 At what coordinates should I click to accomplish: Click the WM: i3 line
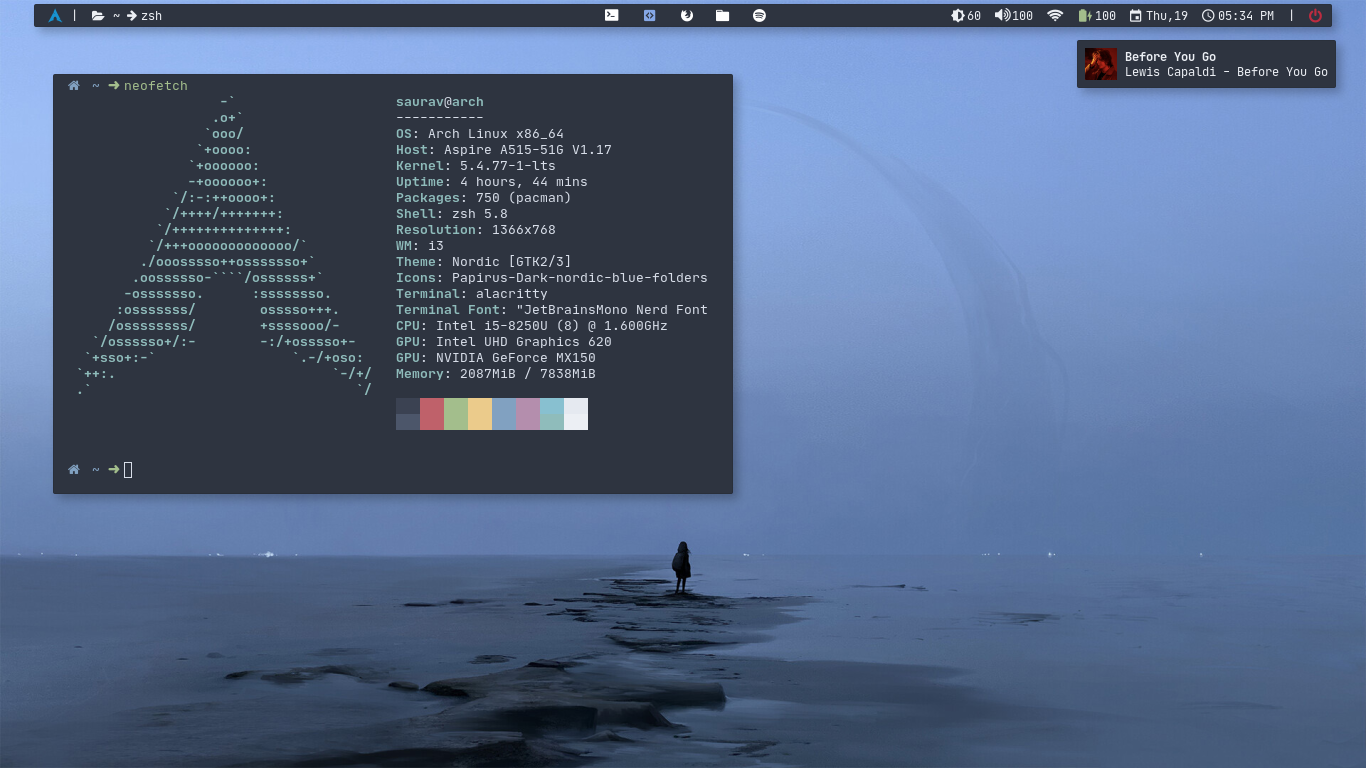click(x=420, y=246)
